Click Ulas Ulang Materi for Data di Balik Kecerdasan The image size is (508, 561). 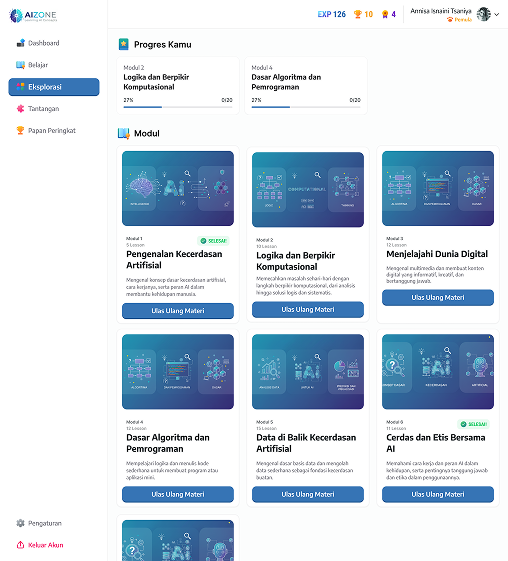[308, 494]
